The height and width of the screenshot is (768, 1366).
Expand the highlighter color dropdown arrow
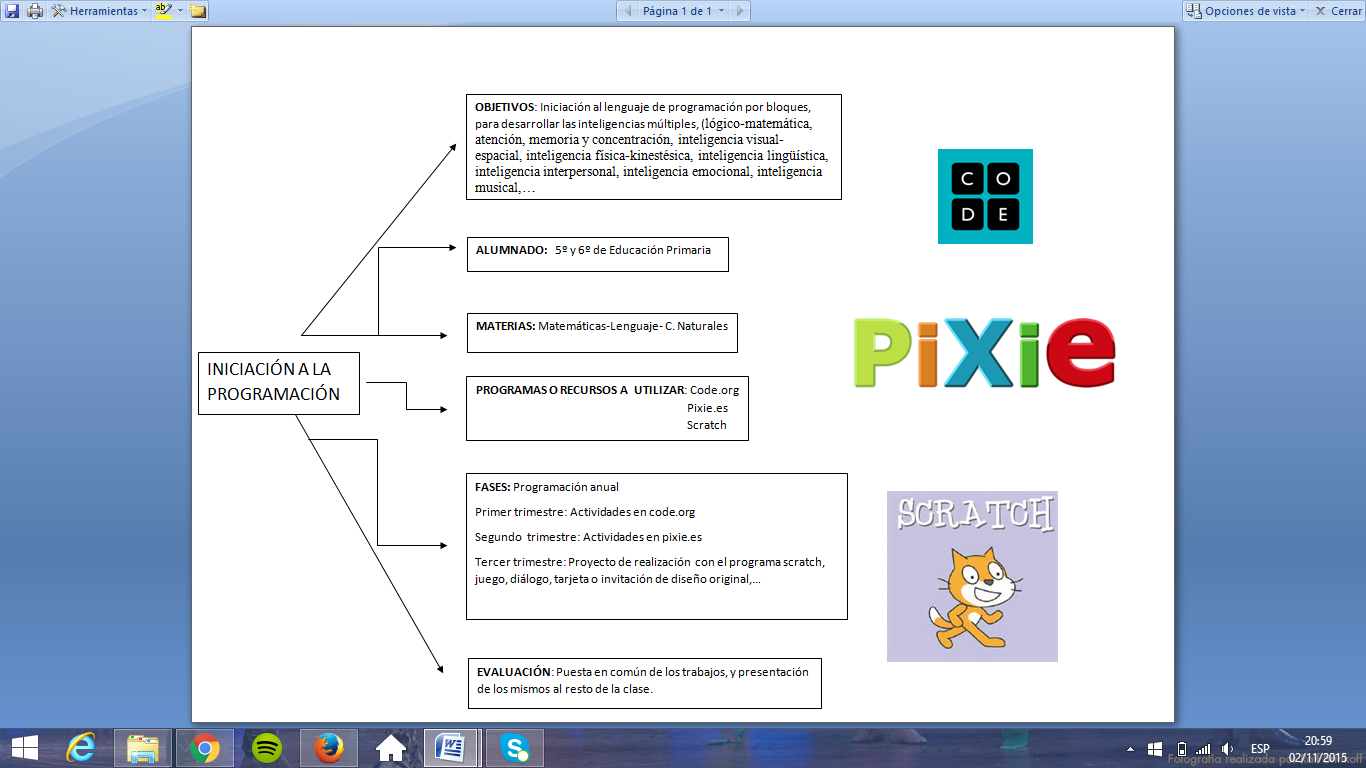tap(181, 11)
